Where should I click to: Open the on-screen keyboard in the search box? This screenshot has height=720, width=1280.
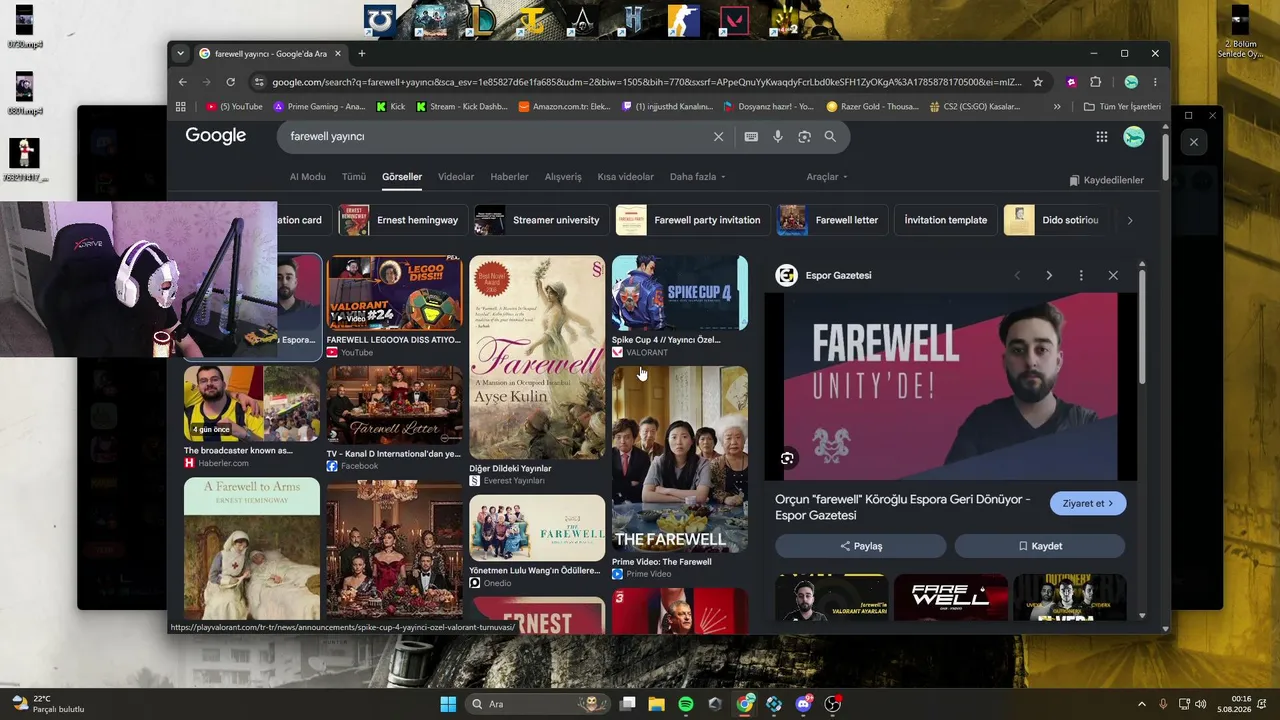751,136
